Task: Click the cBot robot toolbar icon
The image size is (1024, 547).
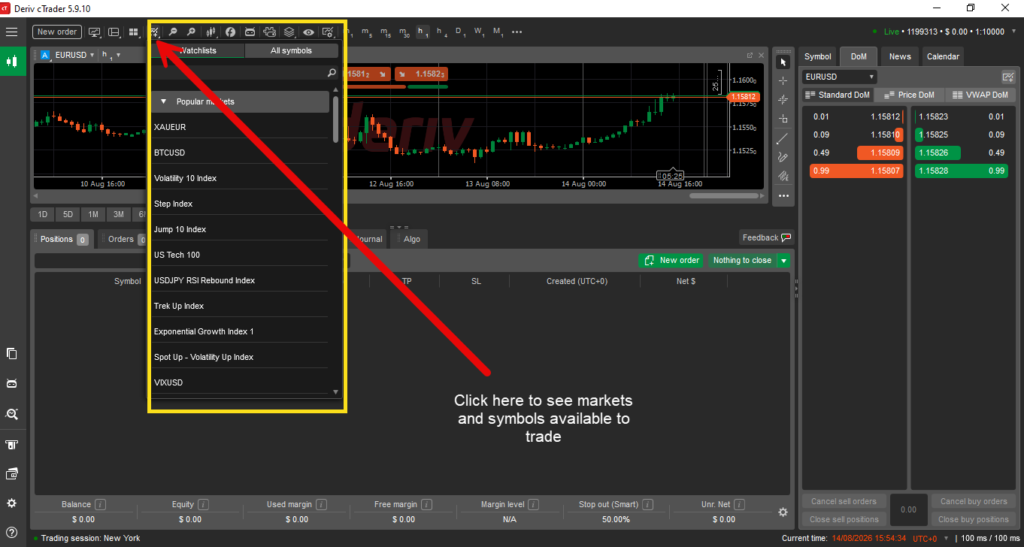Action: point(249,31)
